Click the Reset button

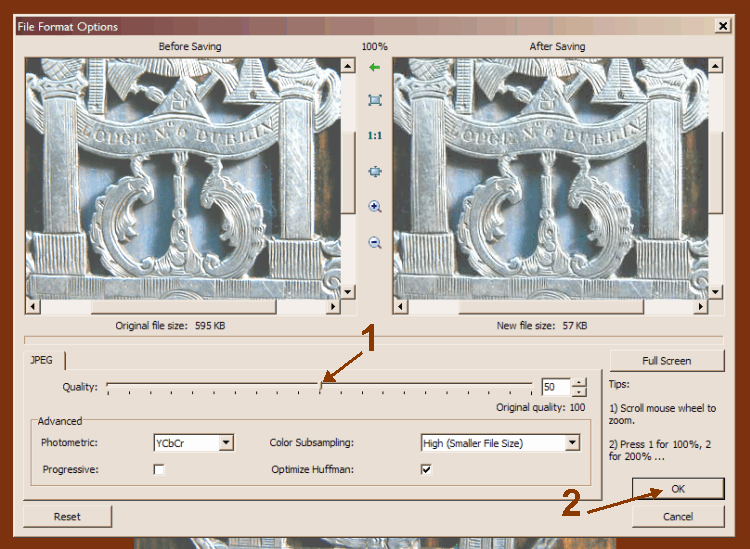pyautogui.click(x=67, y=516)
